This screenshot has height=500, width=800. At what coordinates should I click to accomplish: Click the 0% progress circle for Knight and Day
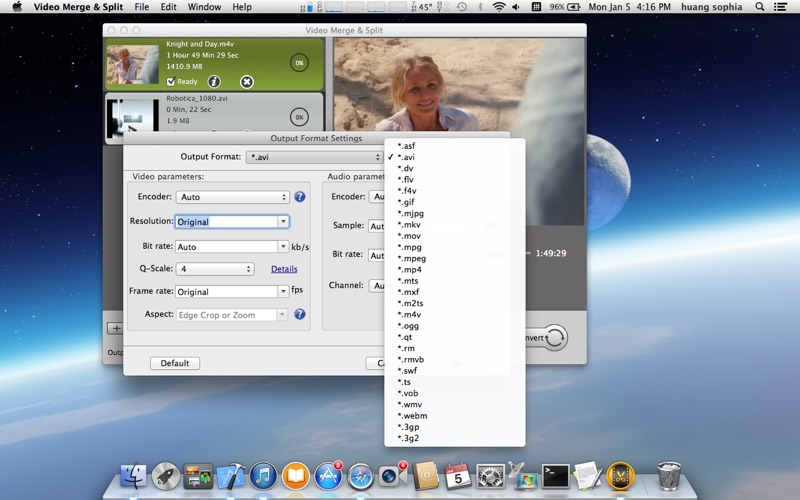299,63
